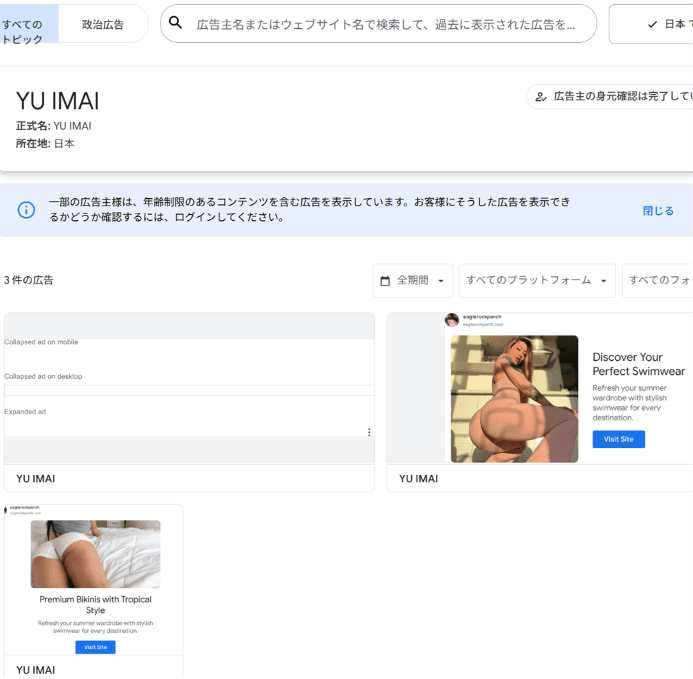Click eaglerockperch avatar on swimwear ad
Screen dimensions: 693x679
click(452, 320)
